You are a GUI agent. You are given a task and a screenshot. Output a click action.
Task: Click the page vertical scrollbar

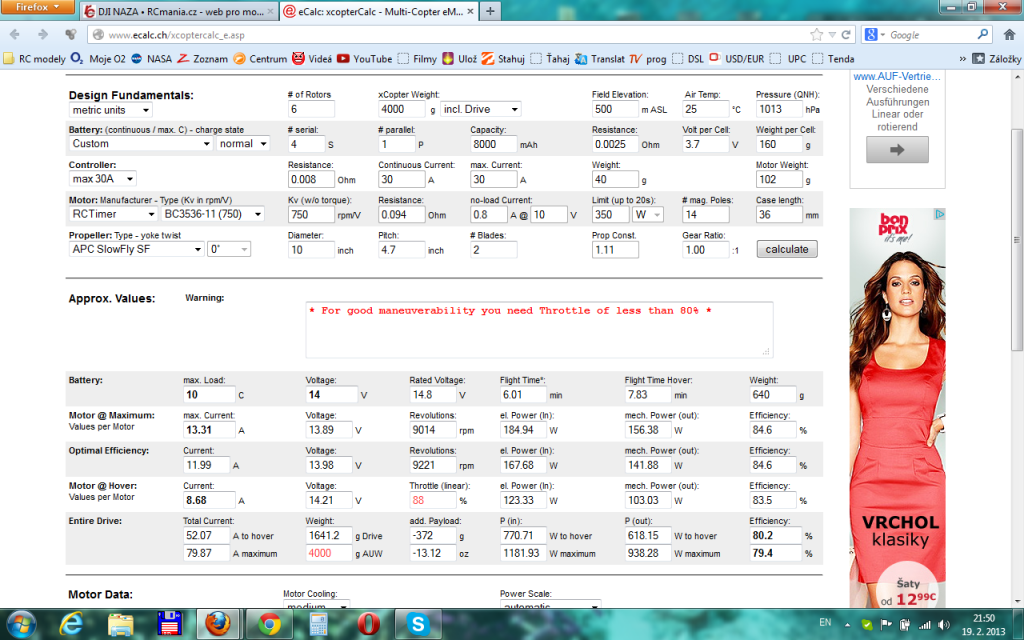1016,300
